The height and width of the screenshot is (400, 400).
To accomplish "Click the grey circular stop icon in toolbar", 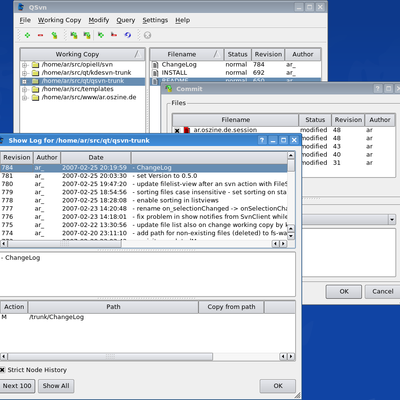I will (x=147, y=35).
